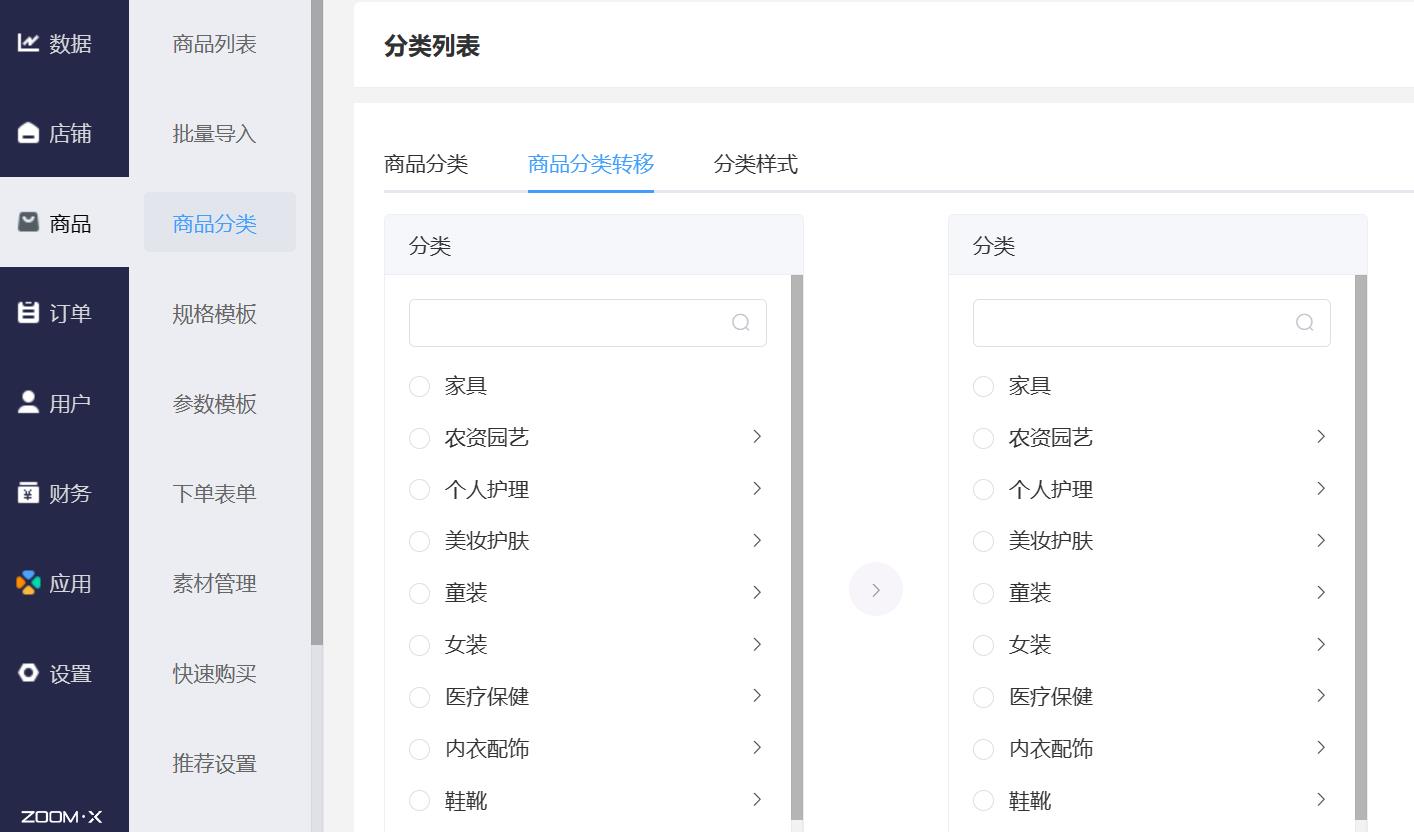
Task: Click 美妆护肤 label in right panel
Action: coord(1051,541)
